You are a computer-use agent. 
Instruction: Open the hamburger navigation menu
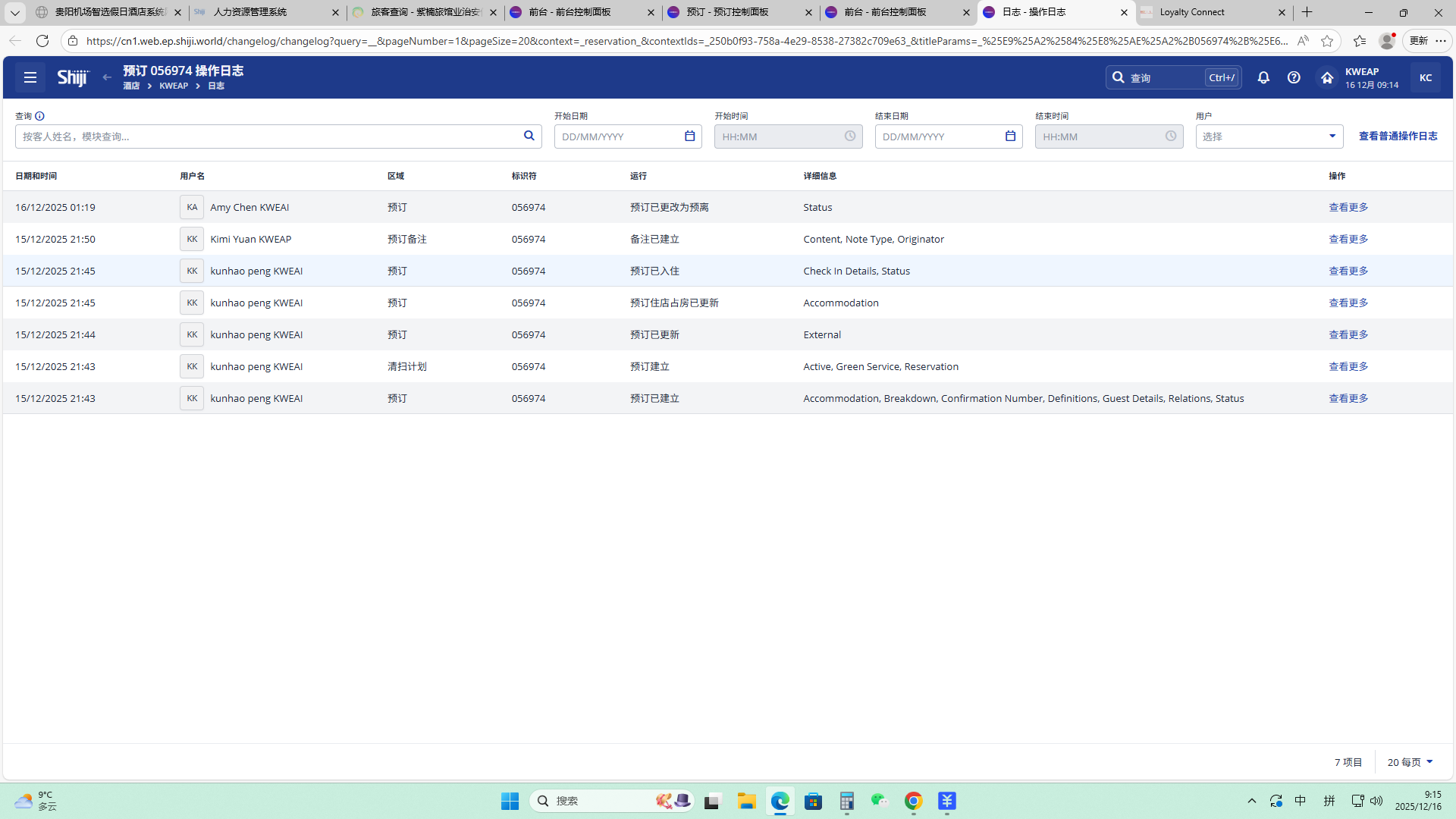(30, 77)
